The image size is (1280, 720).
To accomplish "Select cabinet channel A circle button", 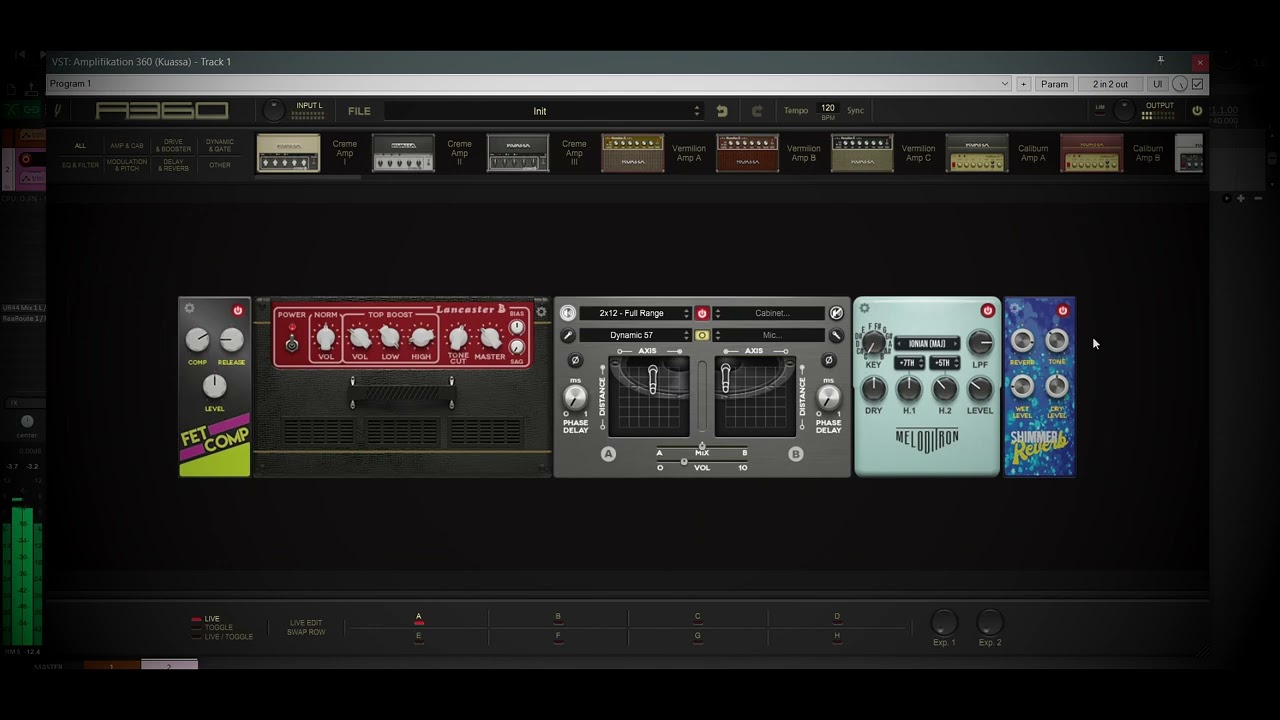I will (608, 454).
